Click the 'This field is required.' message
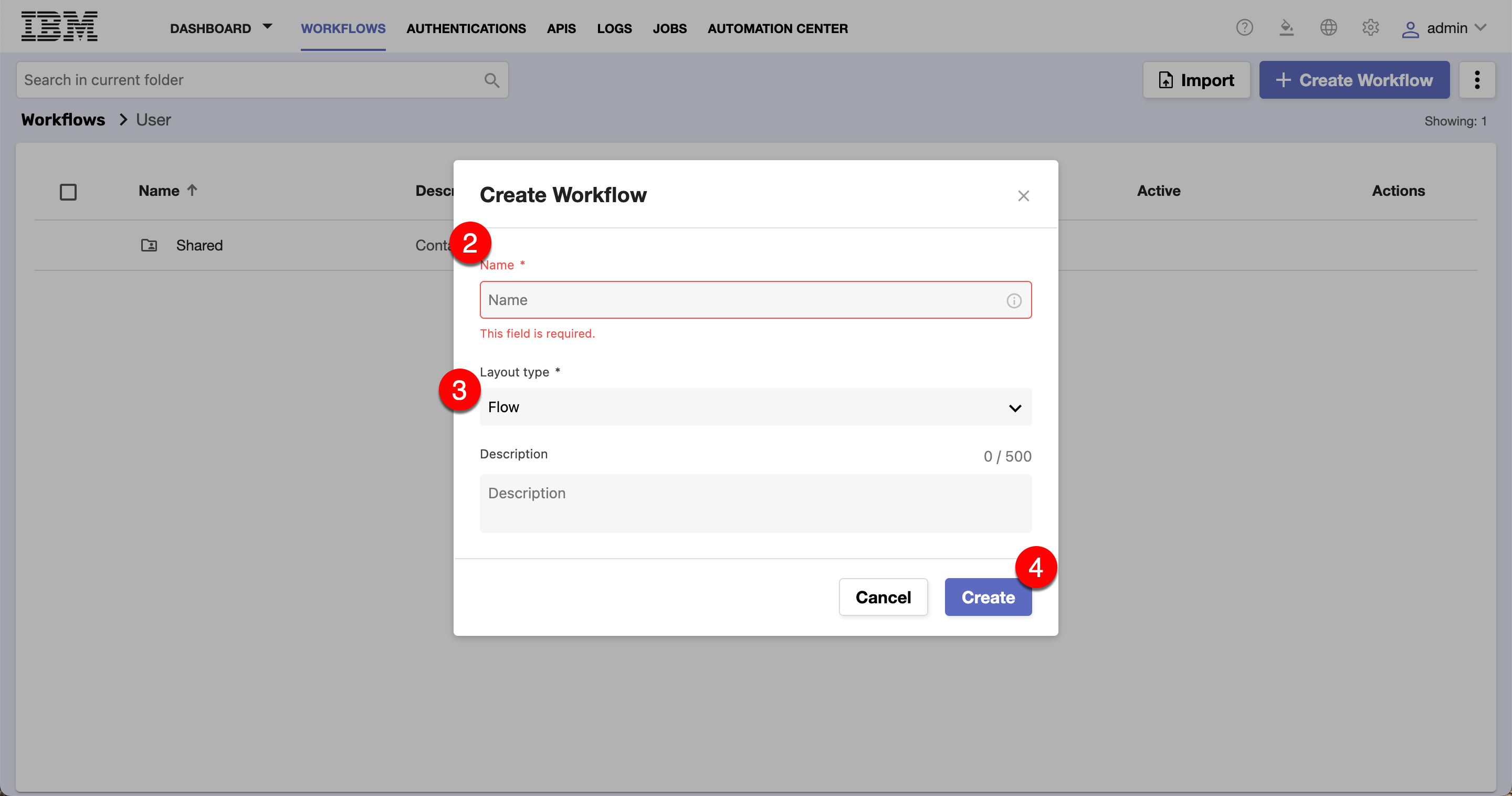1512x796 pixels. 537,333
